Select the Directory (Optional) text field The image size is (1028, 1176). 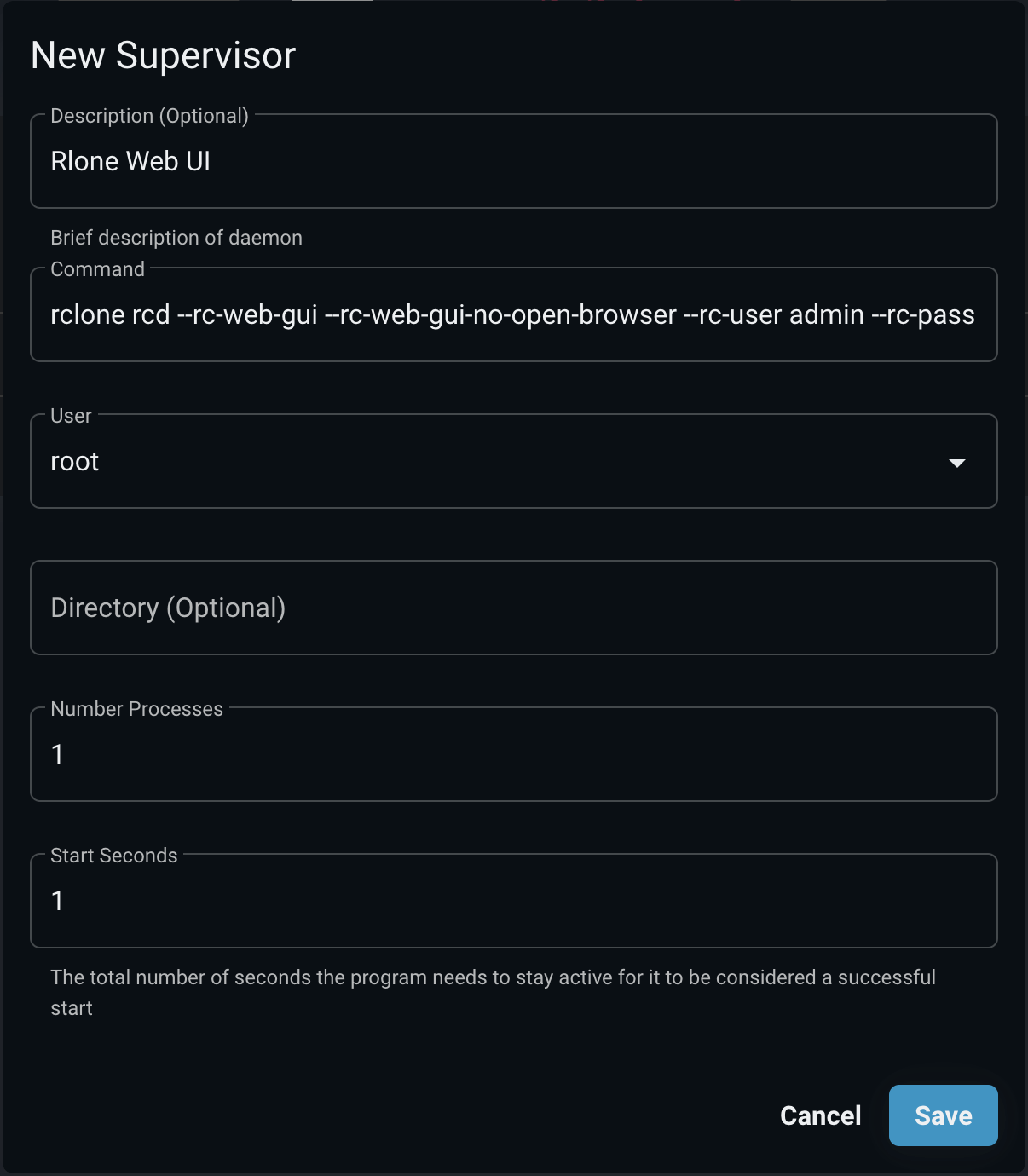pyautogui.click(x=513, y=608)
